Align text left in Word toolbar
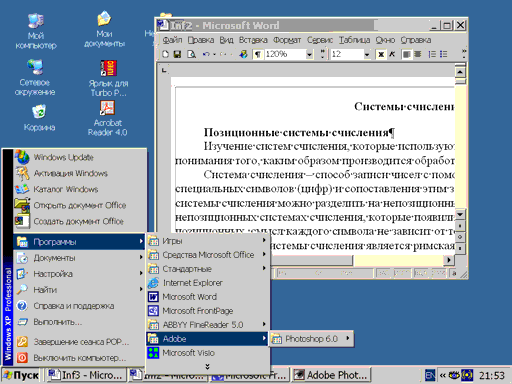 click(406, 54)
